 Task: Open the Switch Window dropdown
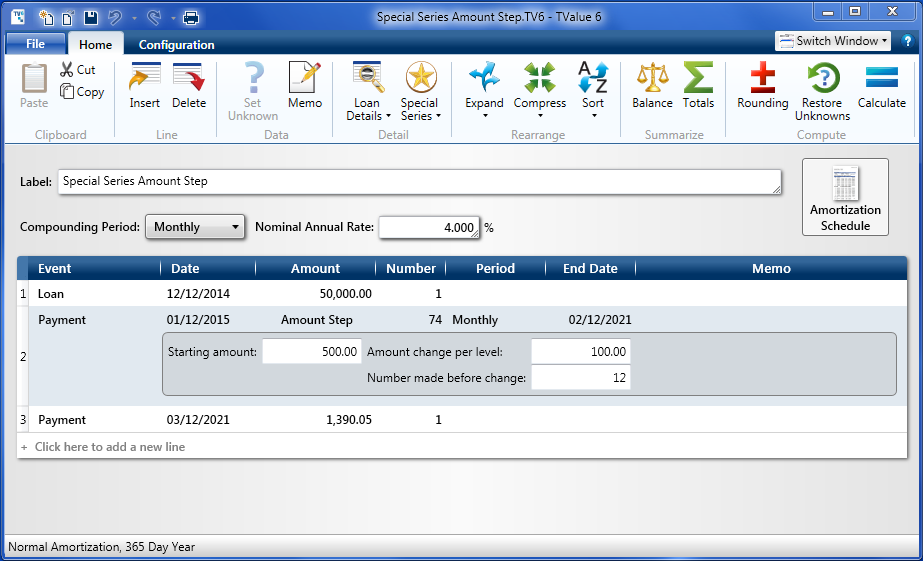pos(832,41)
